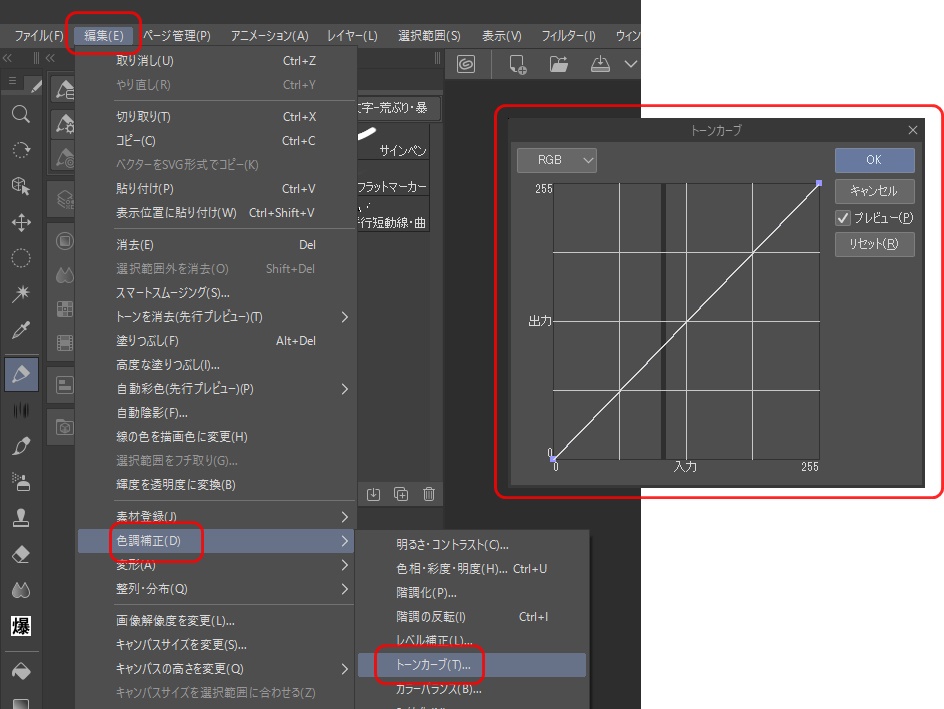944x709 pixels.
Task: Open フィルター(I) menu
Action: coord(568,36)
